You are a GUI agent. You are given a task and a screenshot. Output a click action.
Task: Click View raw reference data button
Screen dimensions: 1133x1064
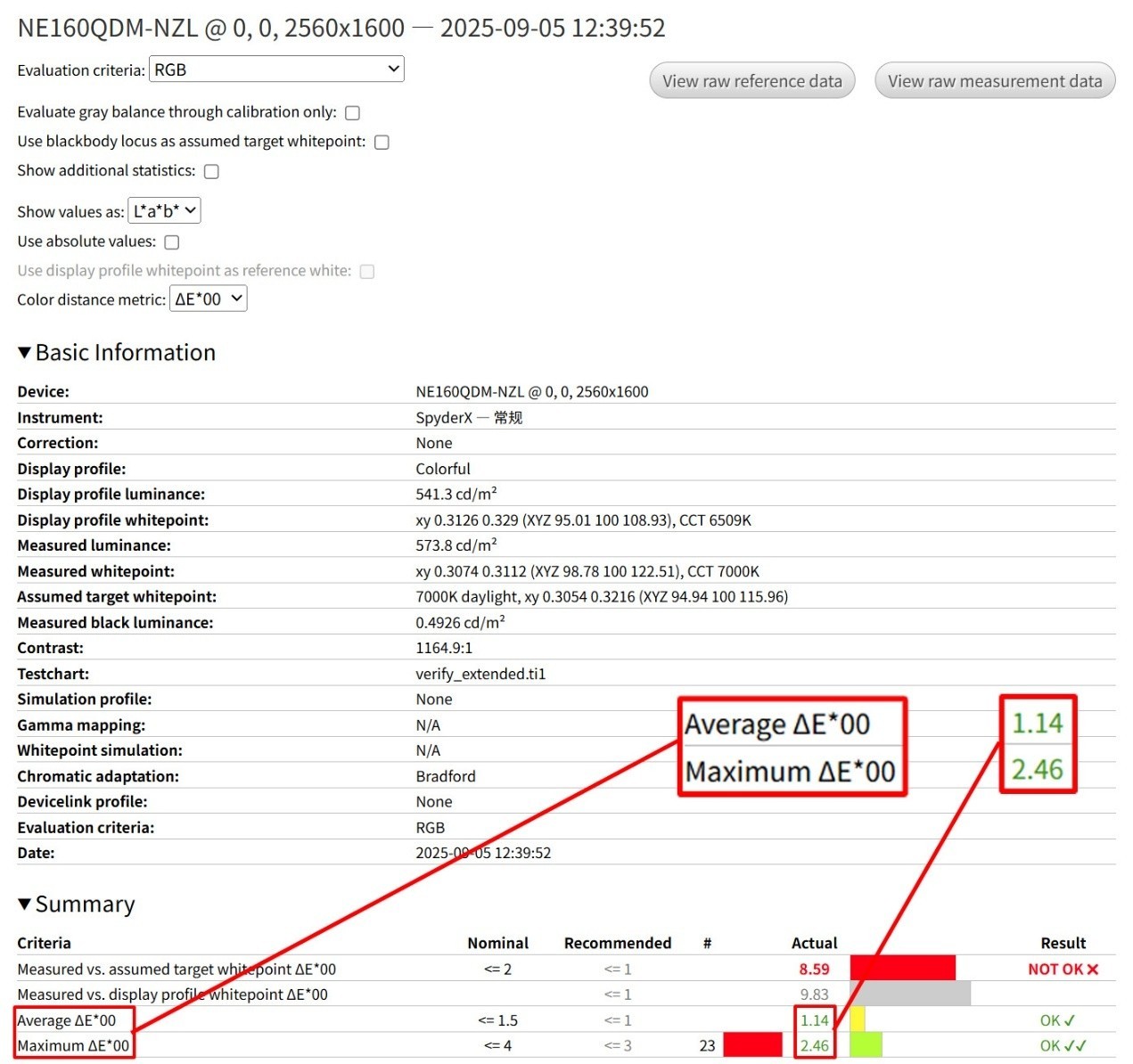tap(751, 81)
